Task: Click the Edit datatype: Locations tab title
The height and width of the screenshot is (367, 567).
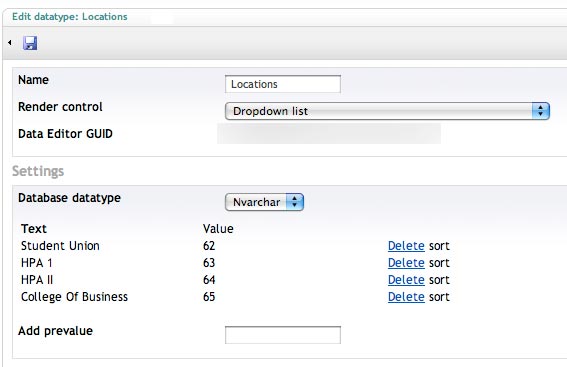Action: (x=70, y=17)
